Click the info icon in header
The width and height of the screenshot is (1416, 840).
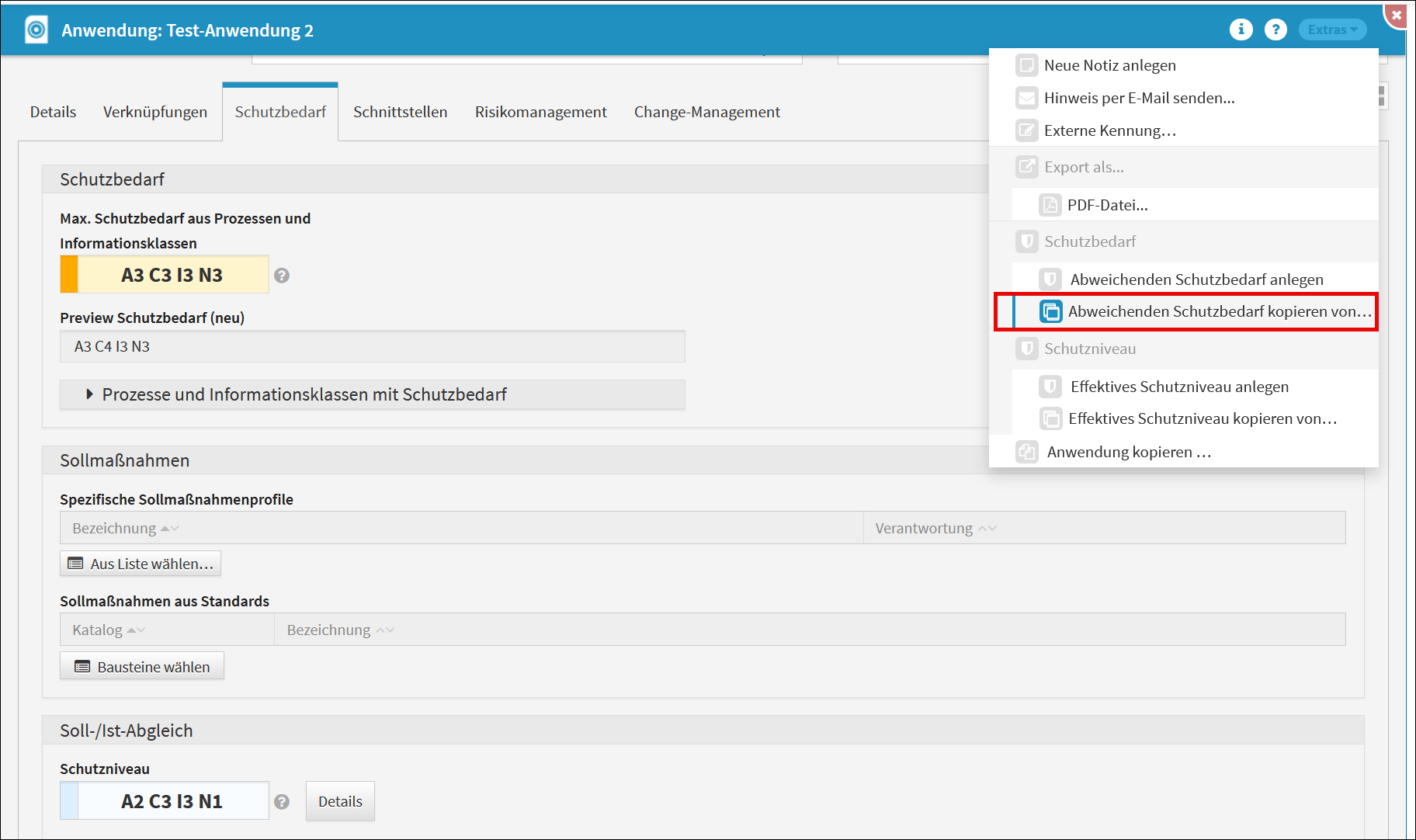[x=1241, y=30]
